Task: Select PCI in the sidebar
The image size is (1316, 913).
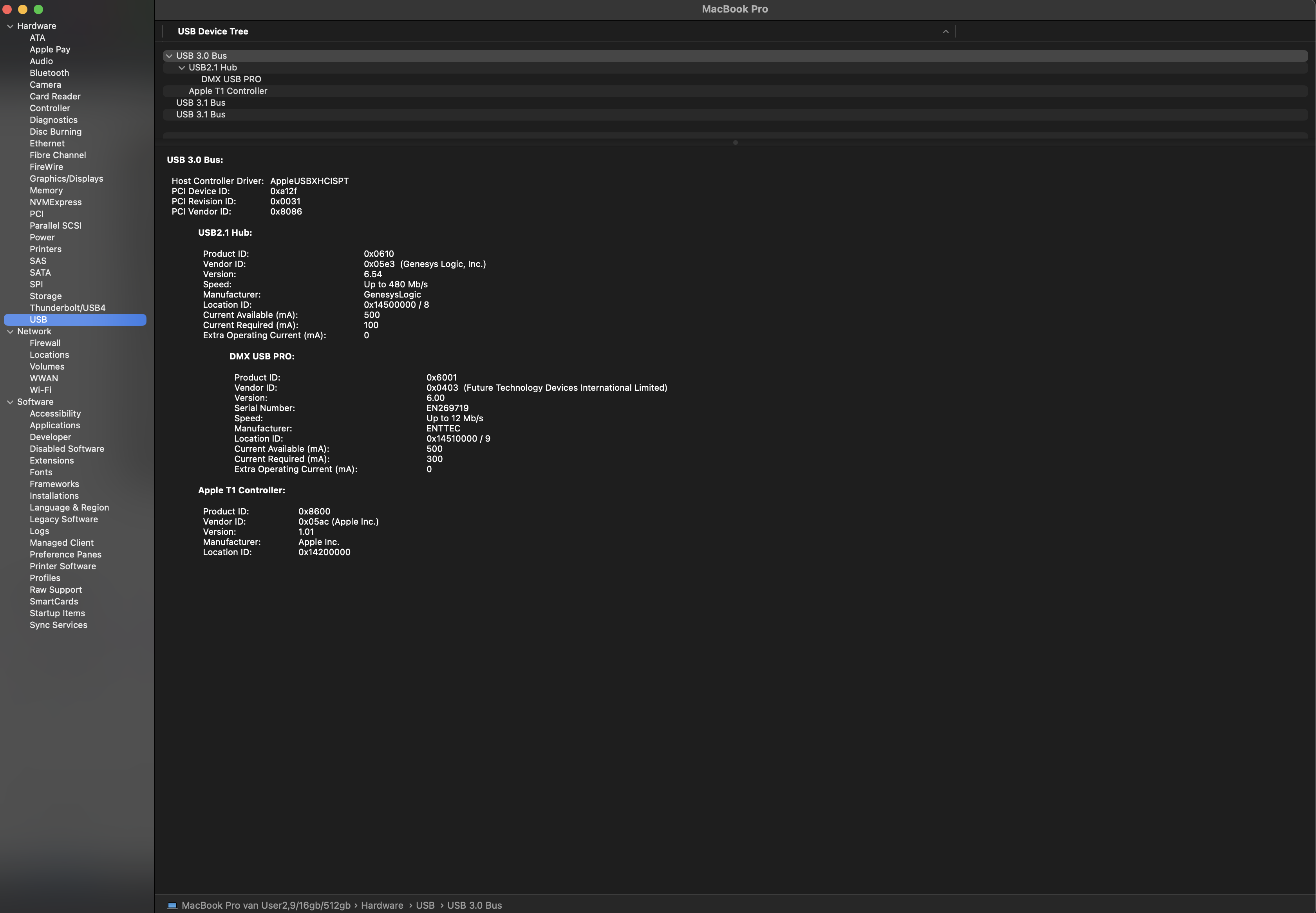Action: [x=36, y=214]
